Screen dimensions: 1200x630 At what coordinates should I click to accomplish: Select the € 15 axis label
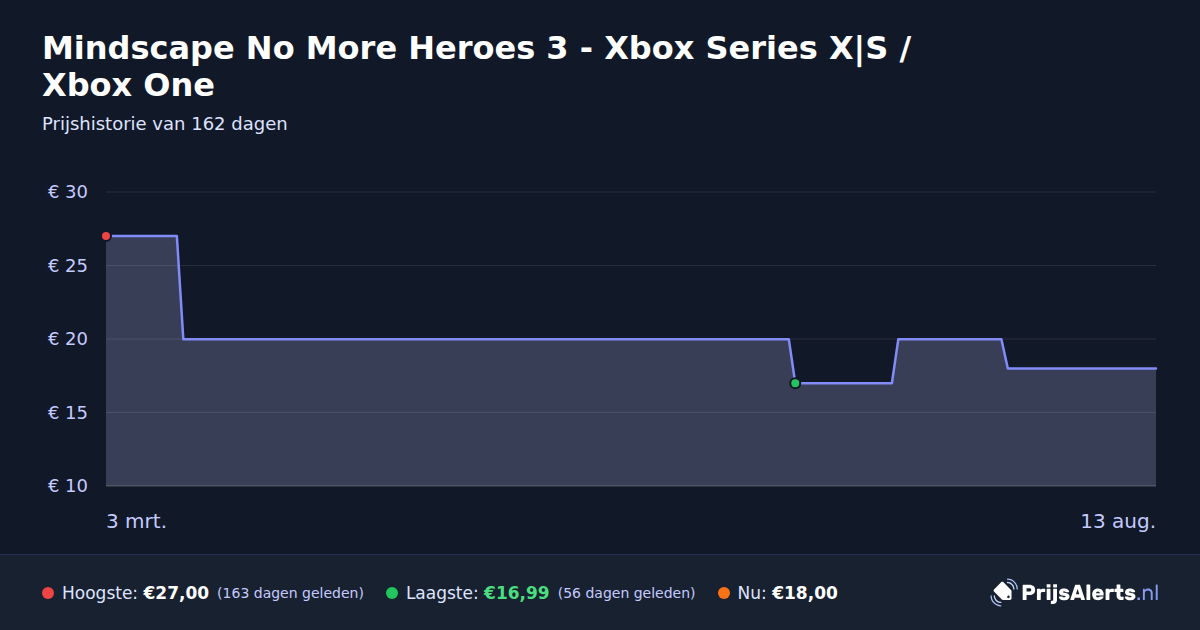point(68,413)
